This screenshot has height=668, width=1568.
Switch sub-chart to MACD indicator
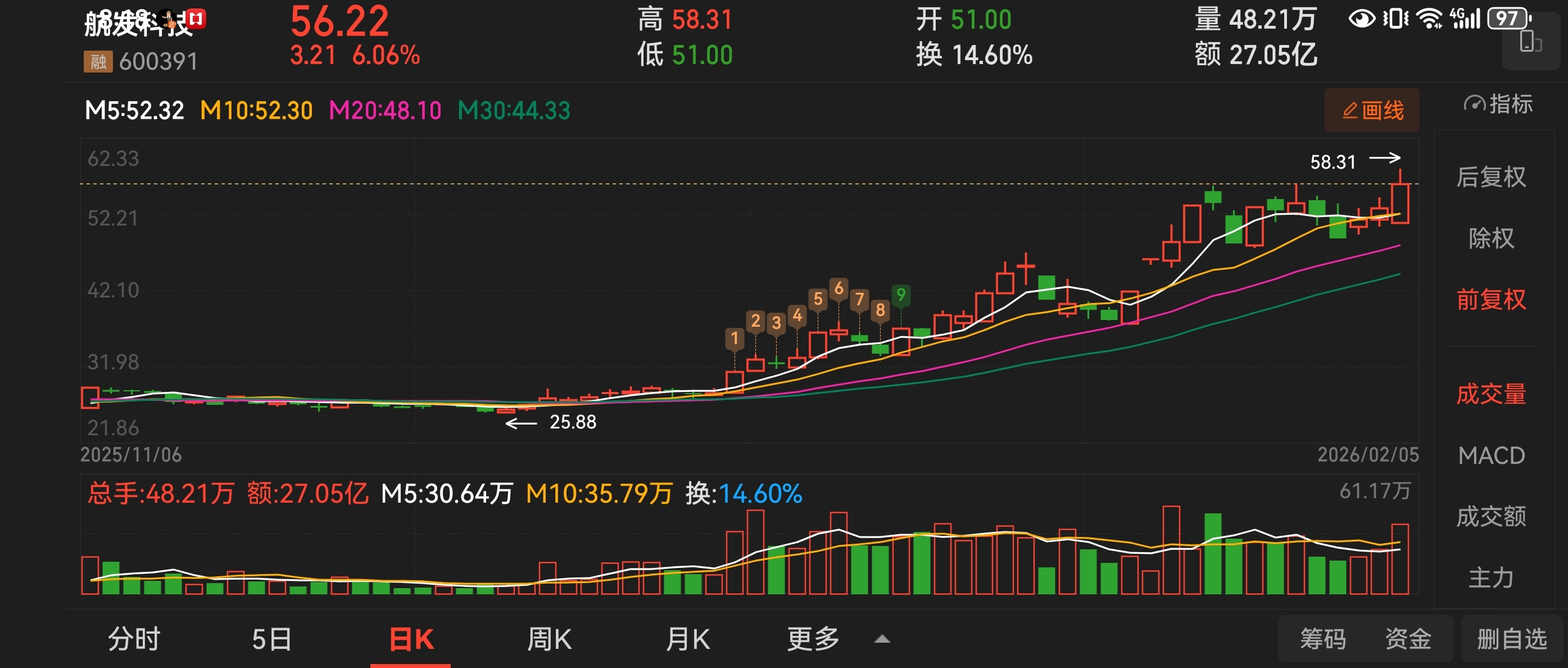coord(1490,455)
